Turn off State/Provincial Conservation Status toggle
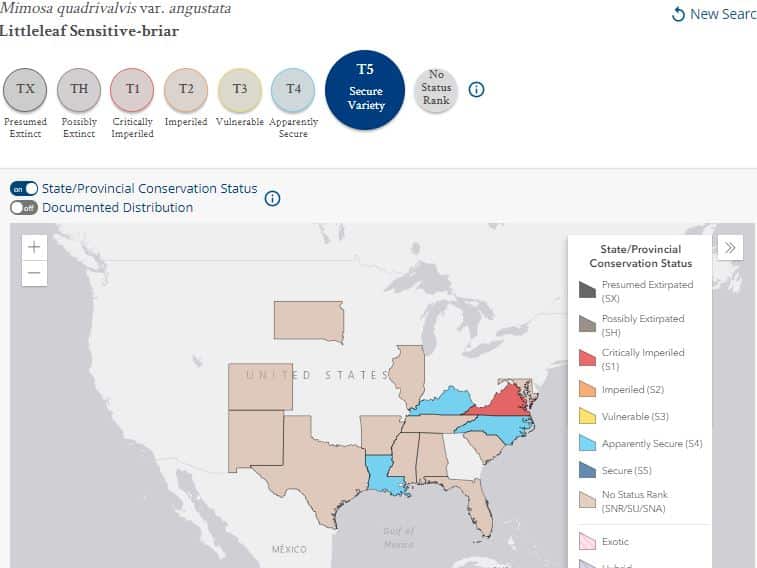This screenshot has width=757, height=568. tap(24, 189)
